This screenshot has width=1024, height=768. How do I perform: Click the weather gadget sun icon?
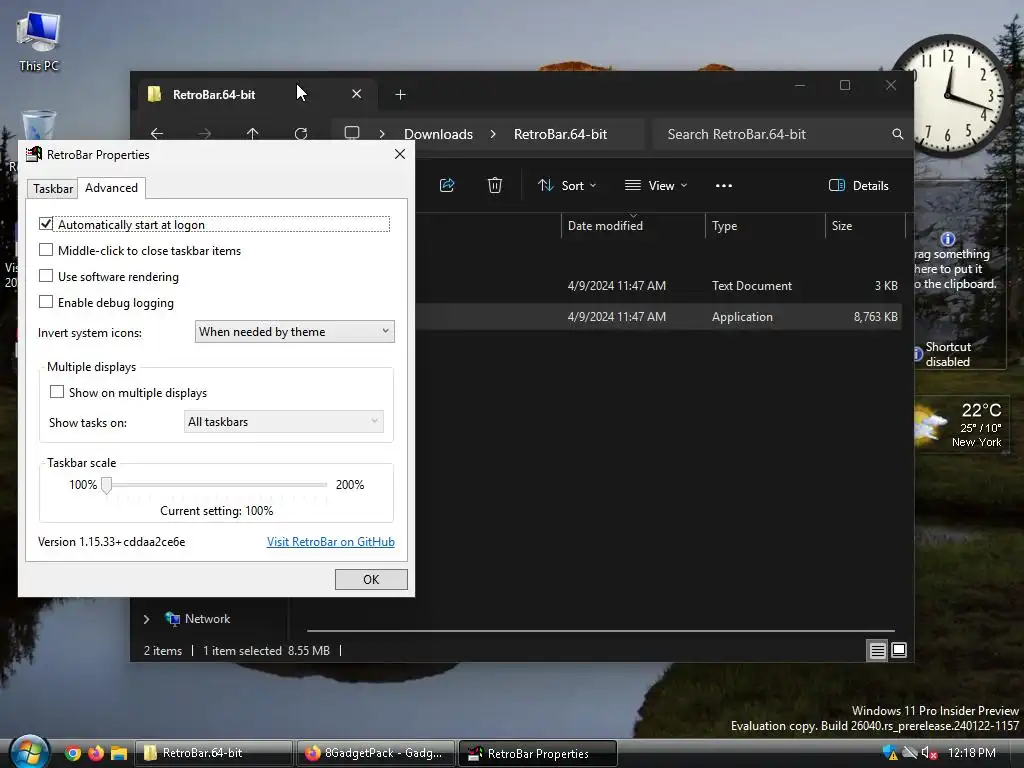(929, 424)
